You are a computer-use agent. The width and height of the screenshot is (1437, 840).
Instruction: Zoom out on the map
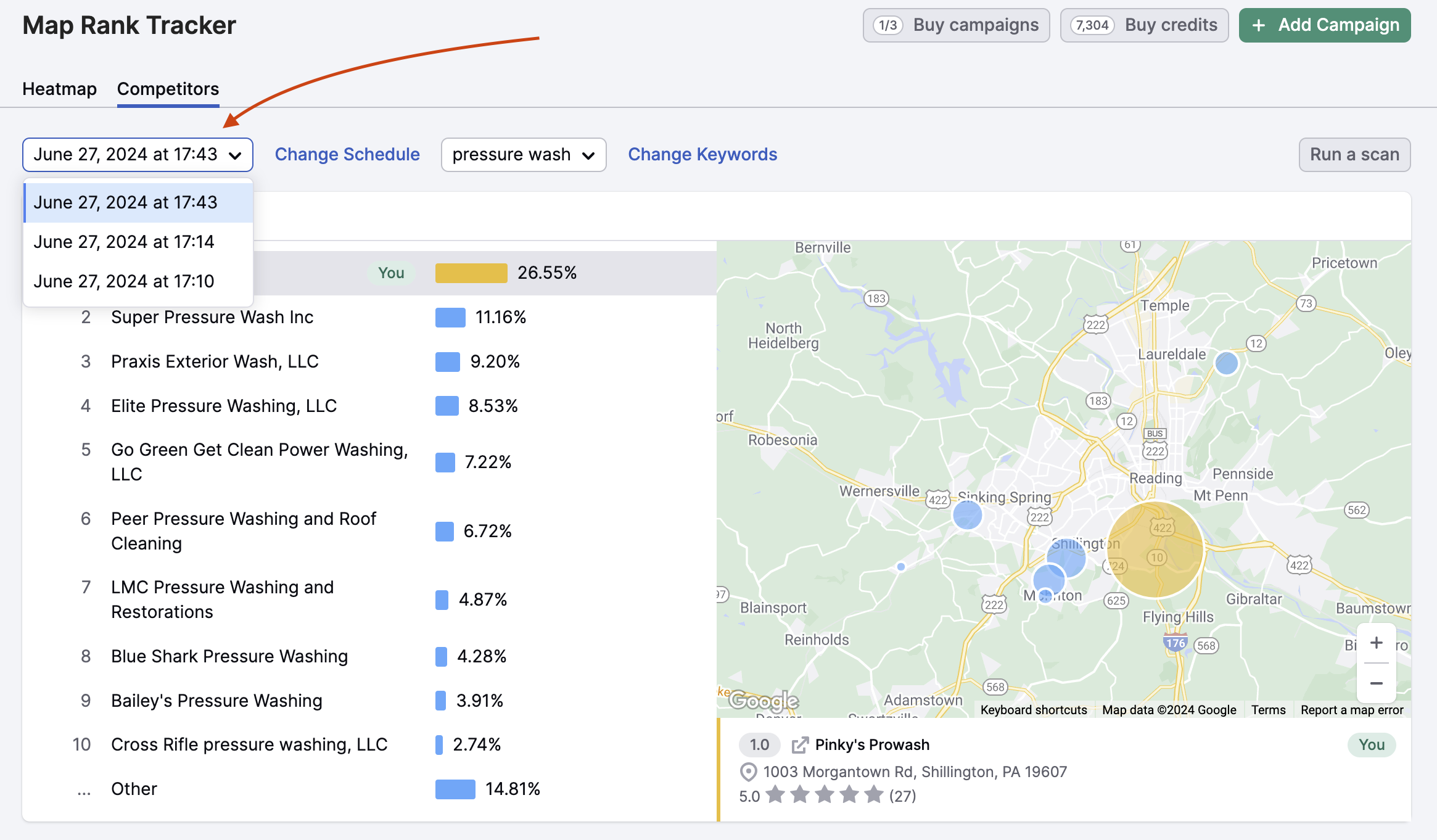coord(1376,683)
